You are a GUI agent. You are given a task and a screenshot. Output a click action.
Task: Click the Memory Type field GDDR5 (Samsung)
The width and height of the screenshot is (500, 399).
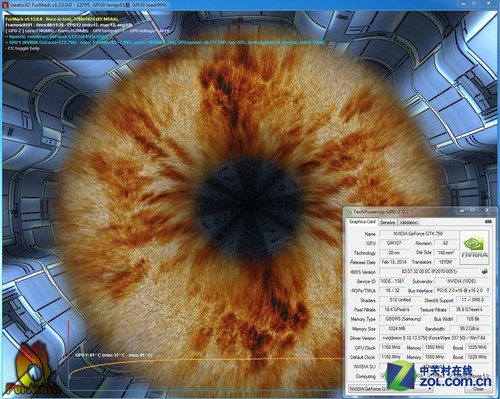[403, 319]
